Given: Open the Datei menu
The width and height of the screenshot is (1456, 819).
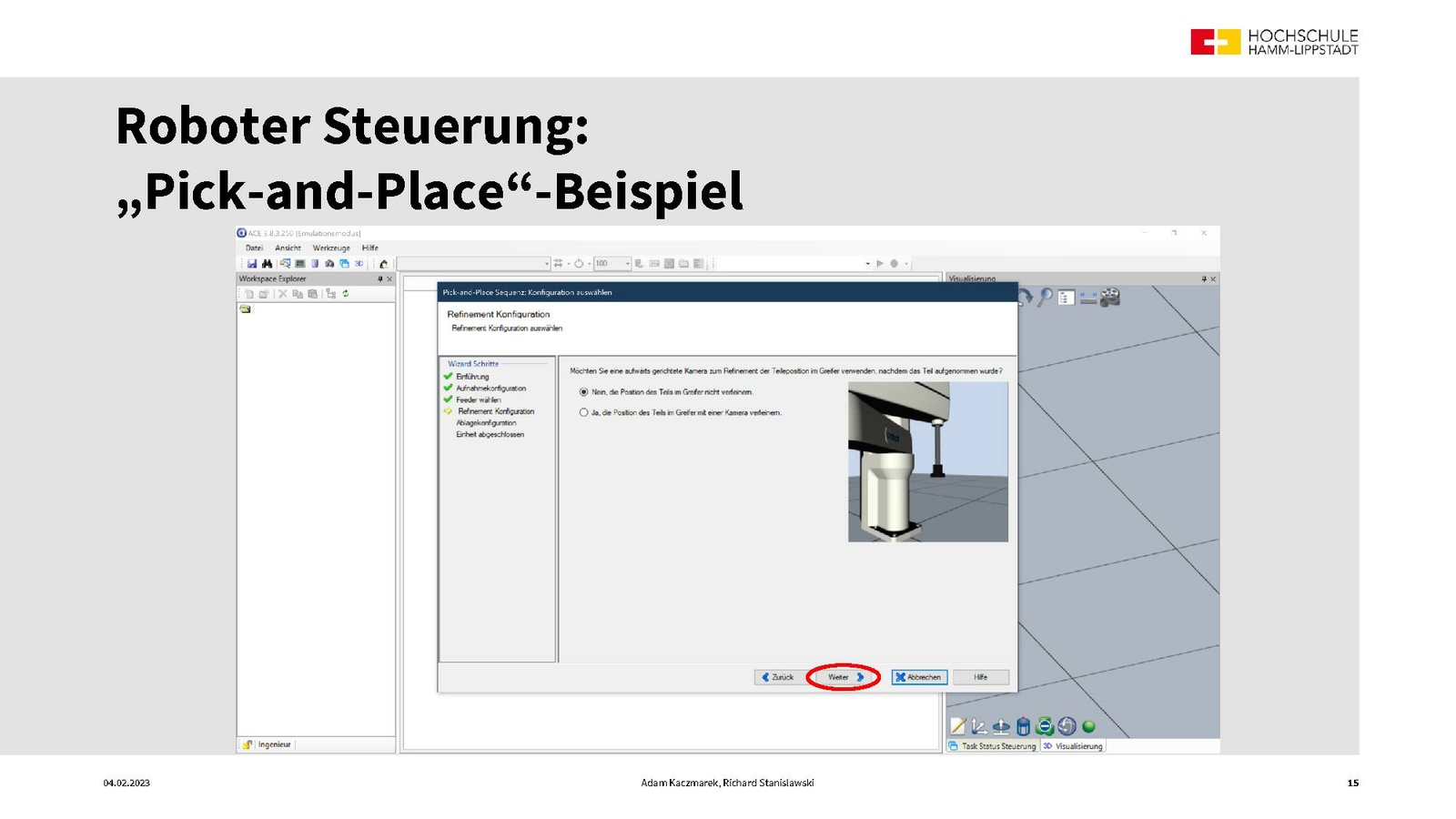Looking at the screenshot, I should pyautogui.click(x=254, y=248).
